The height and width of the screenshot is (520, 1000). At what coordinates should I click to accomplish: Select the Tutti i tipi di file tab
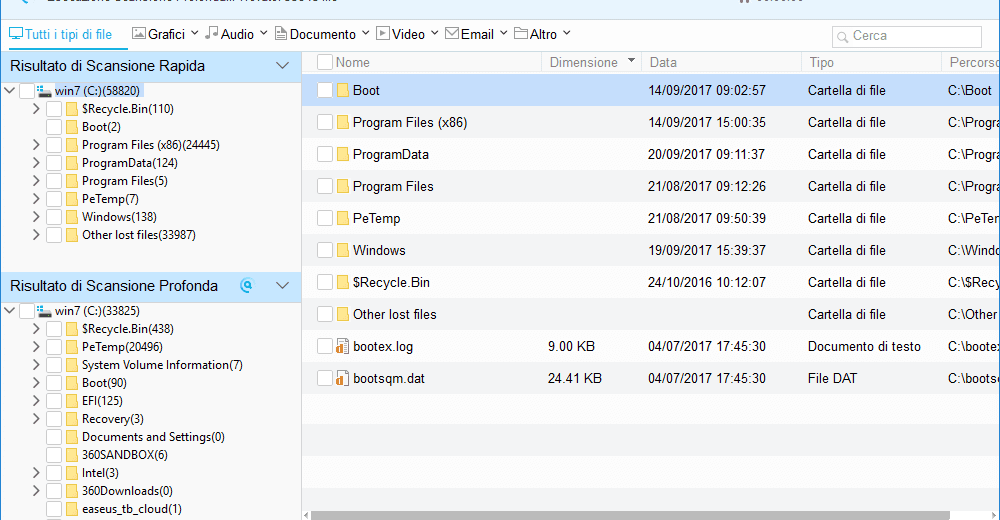[61, 34]
